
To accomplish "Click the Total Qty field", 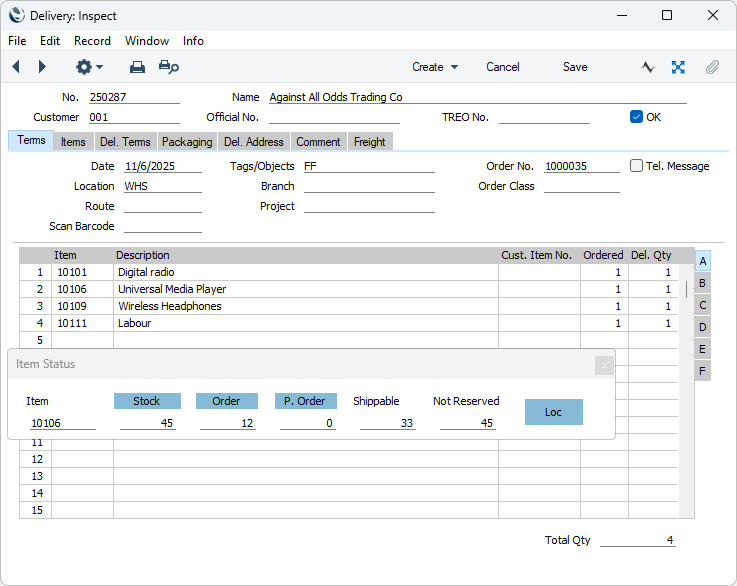I will pos(638,540).
